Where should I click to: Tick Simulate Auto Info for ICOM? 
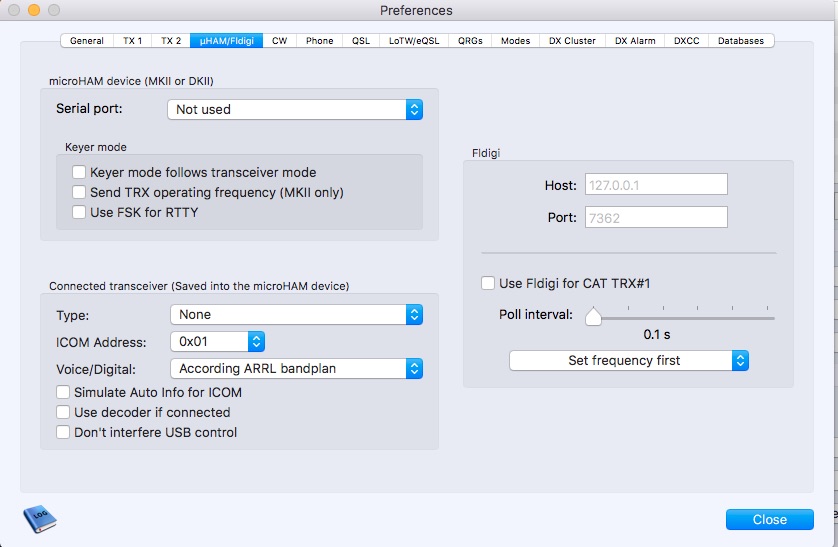coord(63,392)
